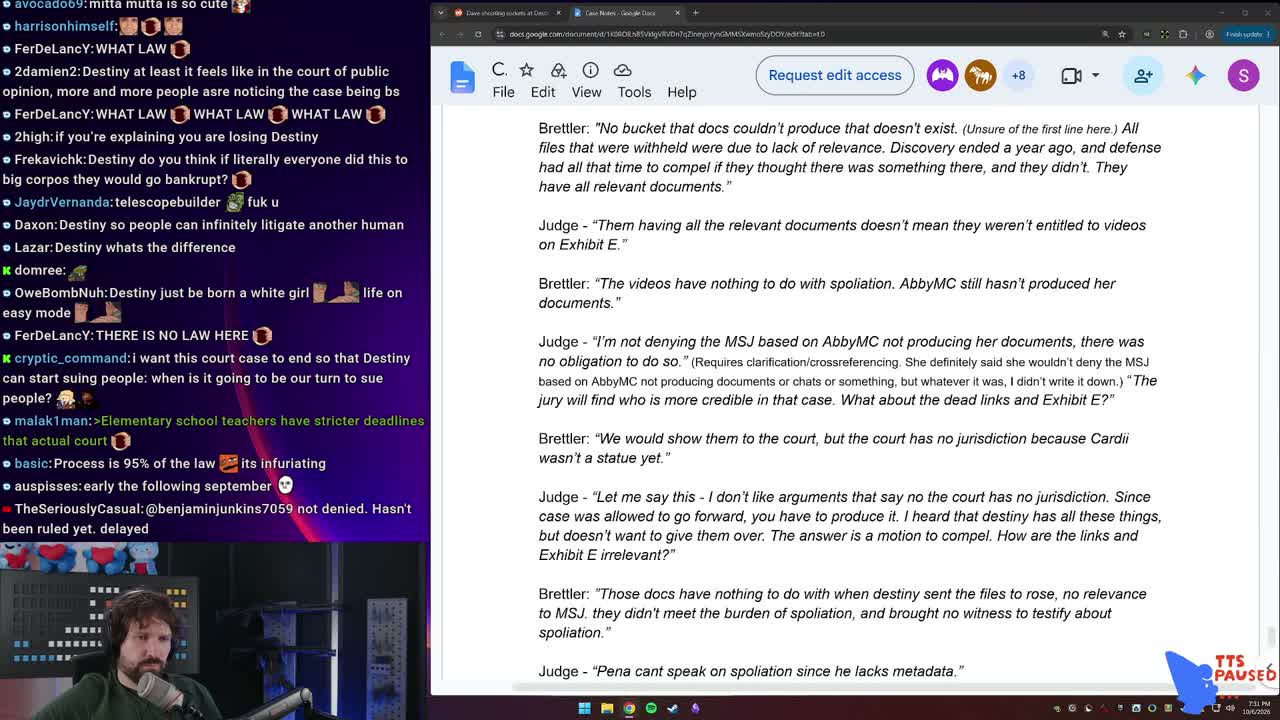Open the View menu
Screen dimensions: 1280x720
coord(586,92)
